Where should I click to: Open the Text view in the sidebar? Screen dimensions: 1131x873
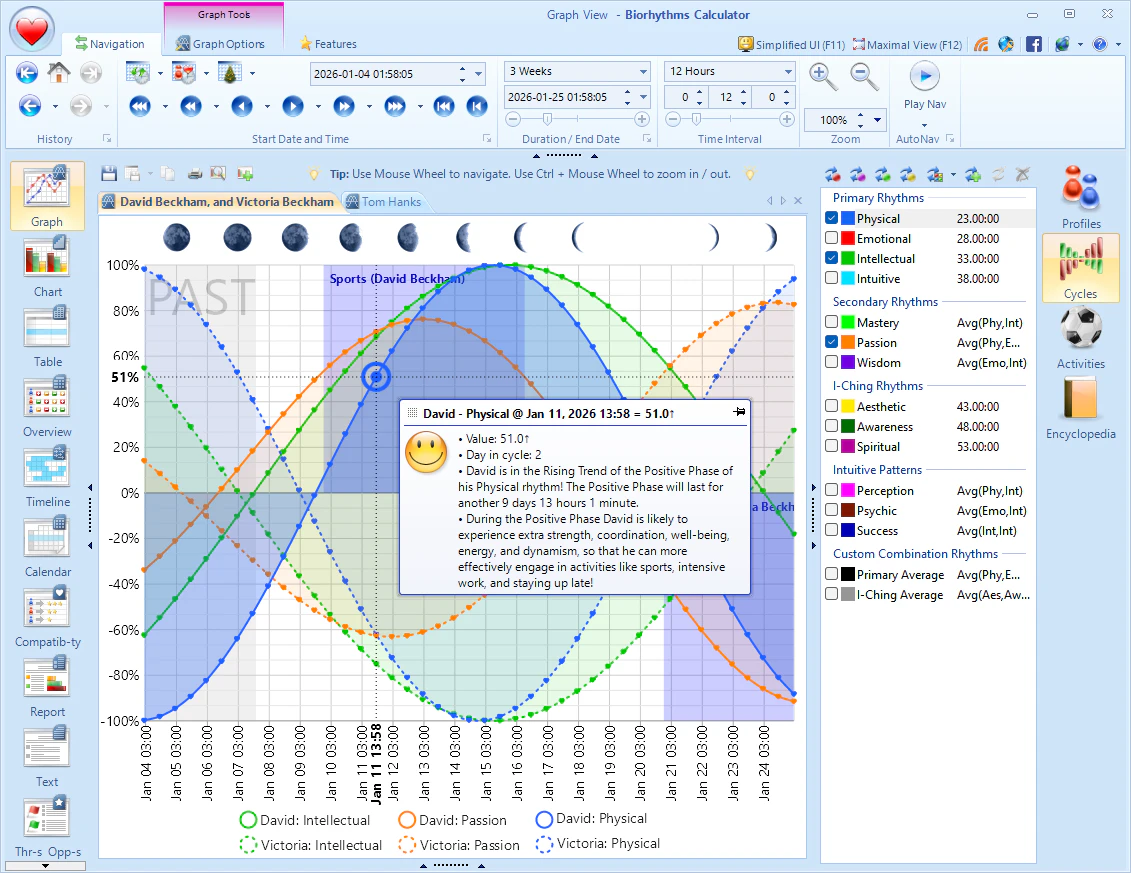tap(47, 757)
